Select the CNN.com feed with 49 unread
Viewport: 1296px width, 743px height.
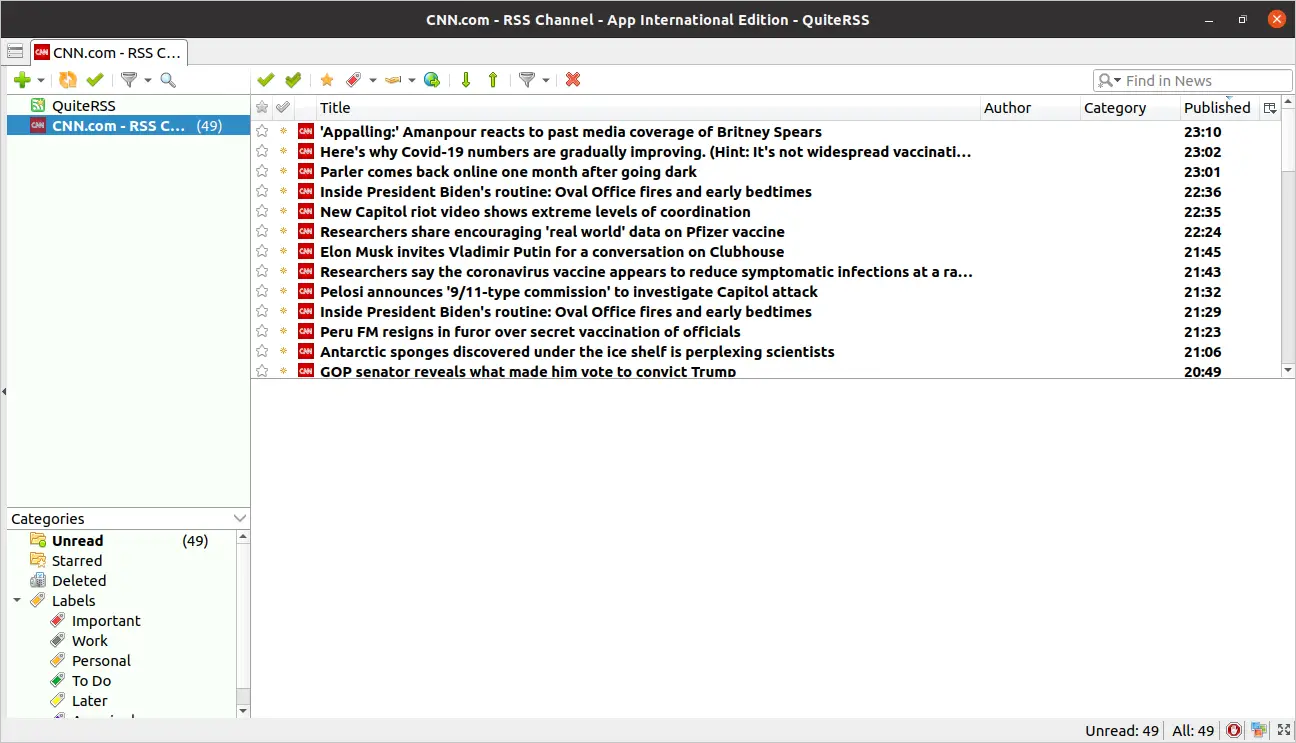pyautogui.click(x=128, y=125)
